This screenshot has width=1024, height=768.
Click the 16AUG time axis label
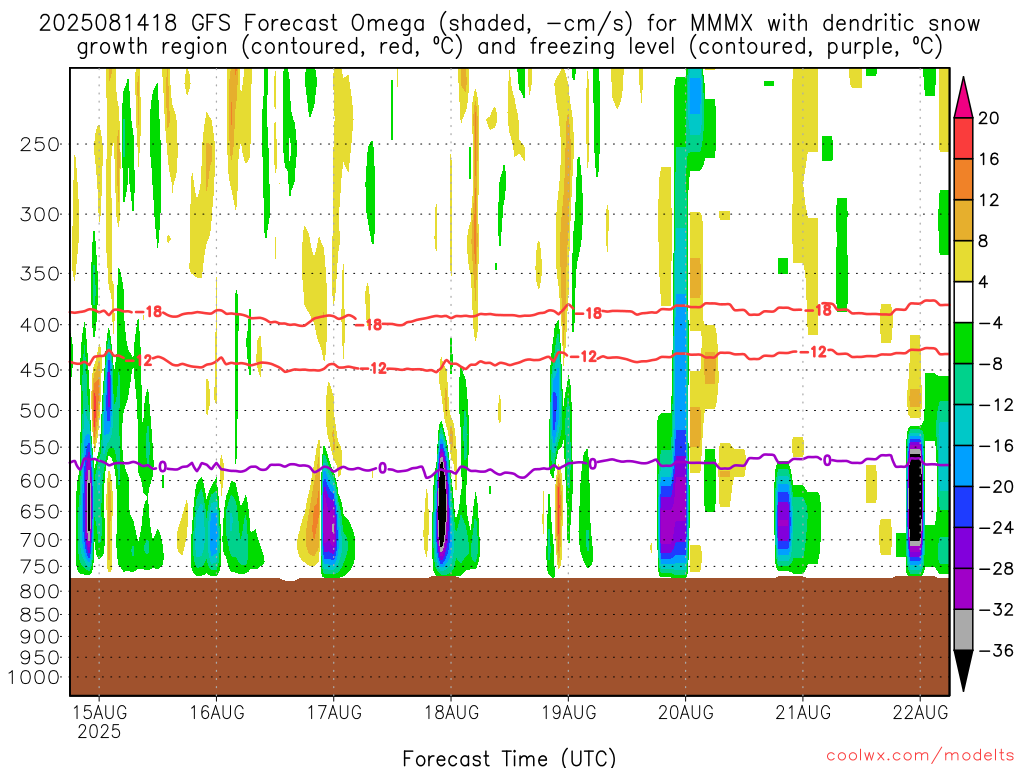(217, 712)
